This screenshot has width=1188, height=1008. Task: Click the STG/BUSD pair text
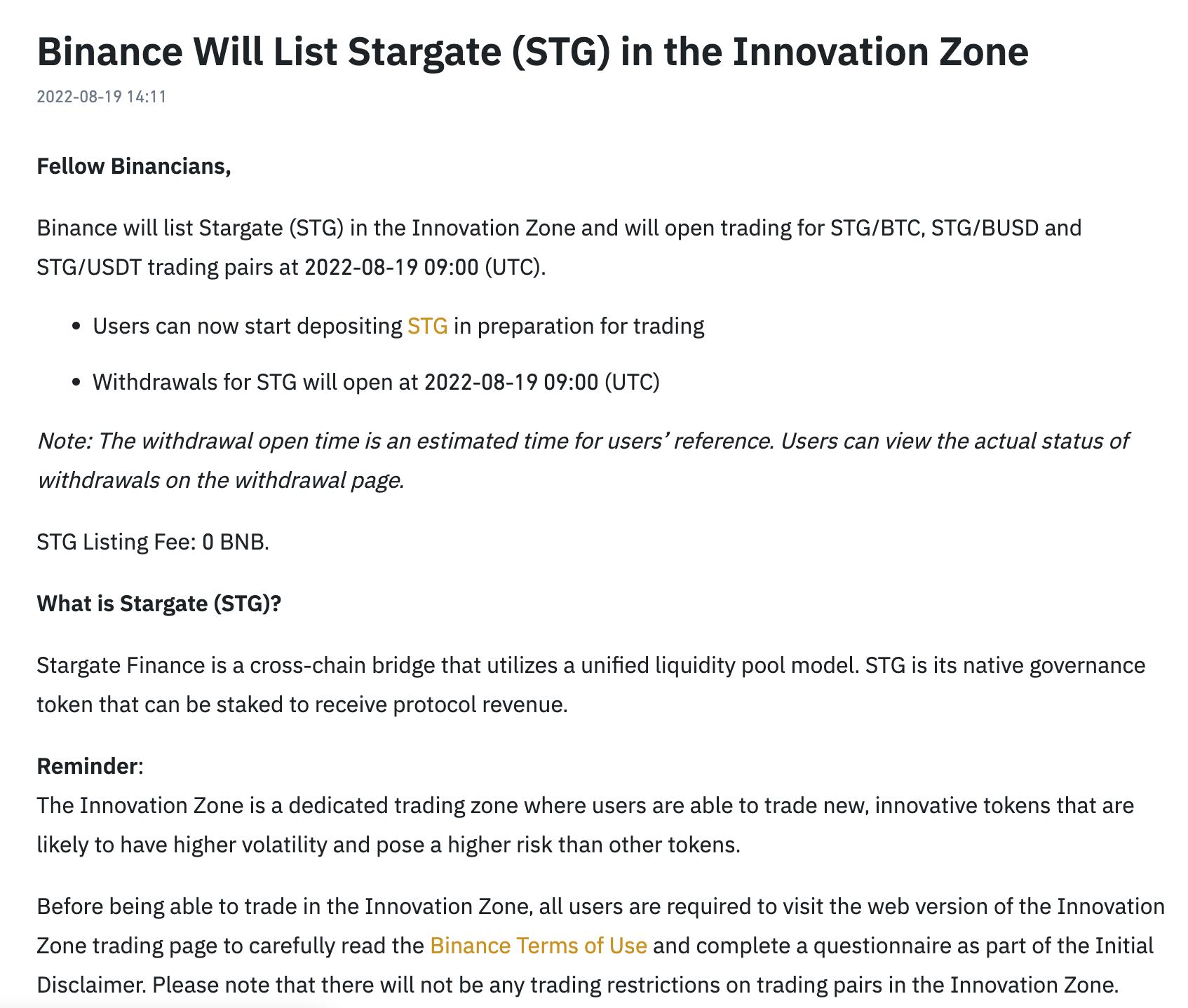[985, 229]
